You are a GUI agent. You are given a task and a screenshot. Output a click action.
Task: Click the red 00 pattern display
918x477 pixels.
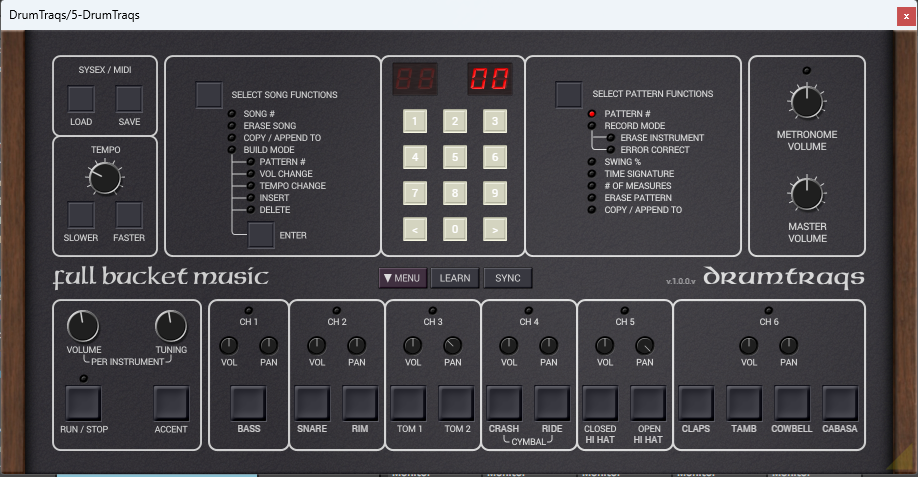click(x=490, y=79)
